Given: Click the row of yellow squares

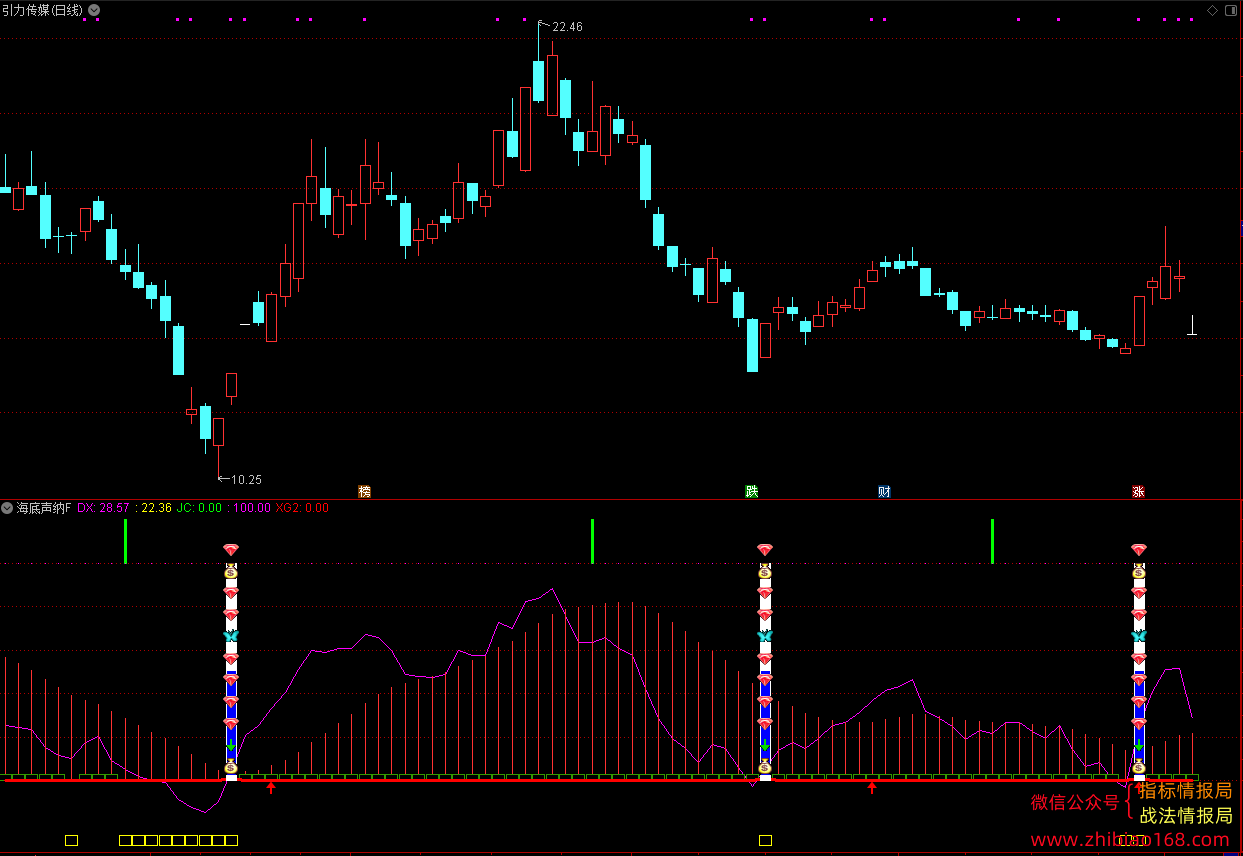Looking at the screenshot, I should point(178,840).
